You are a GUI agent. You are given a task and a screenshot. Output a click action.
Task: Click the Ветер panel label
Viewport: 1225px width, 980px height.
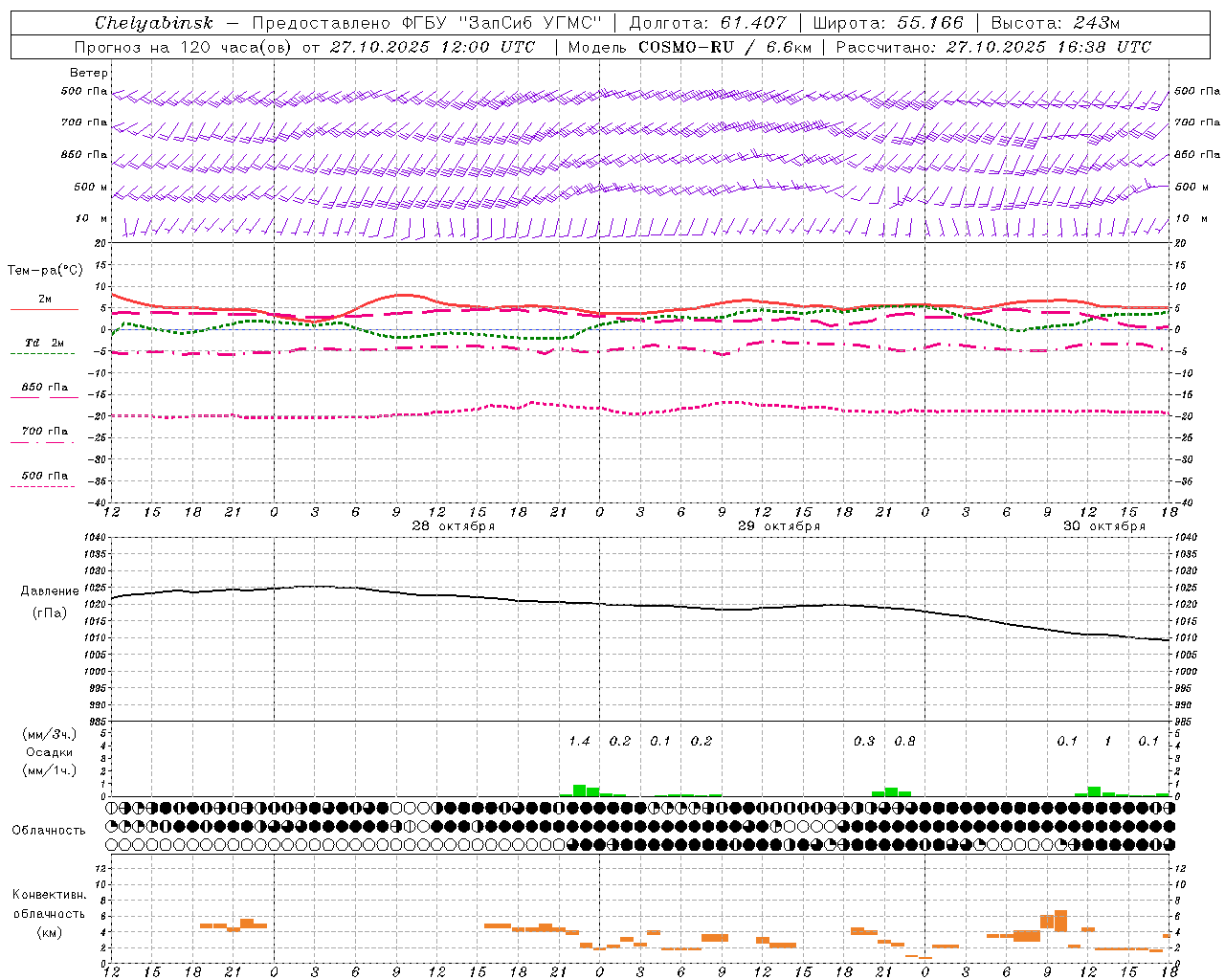click(89, 73)
